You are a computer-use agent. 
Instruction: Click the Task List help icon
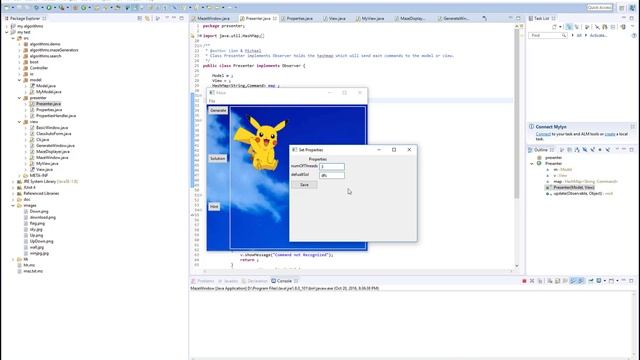(634, 36)
